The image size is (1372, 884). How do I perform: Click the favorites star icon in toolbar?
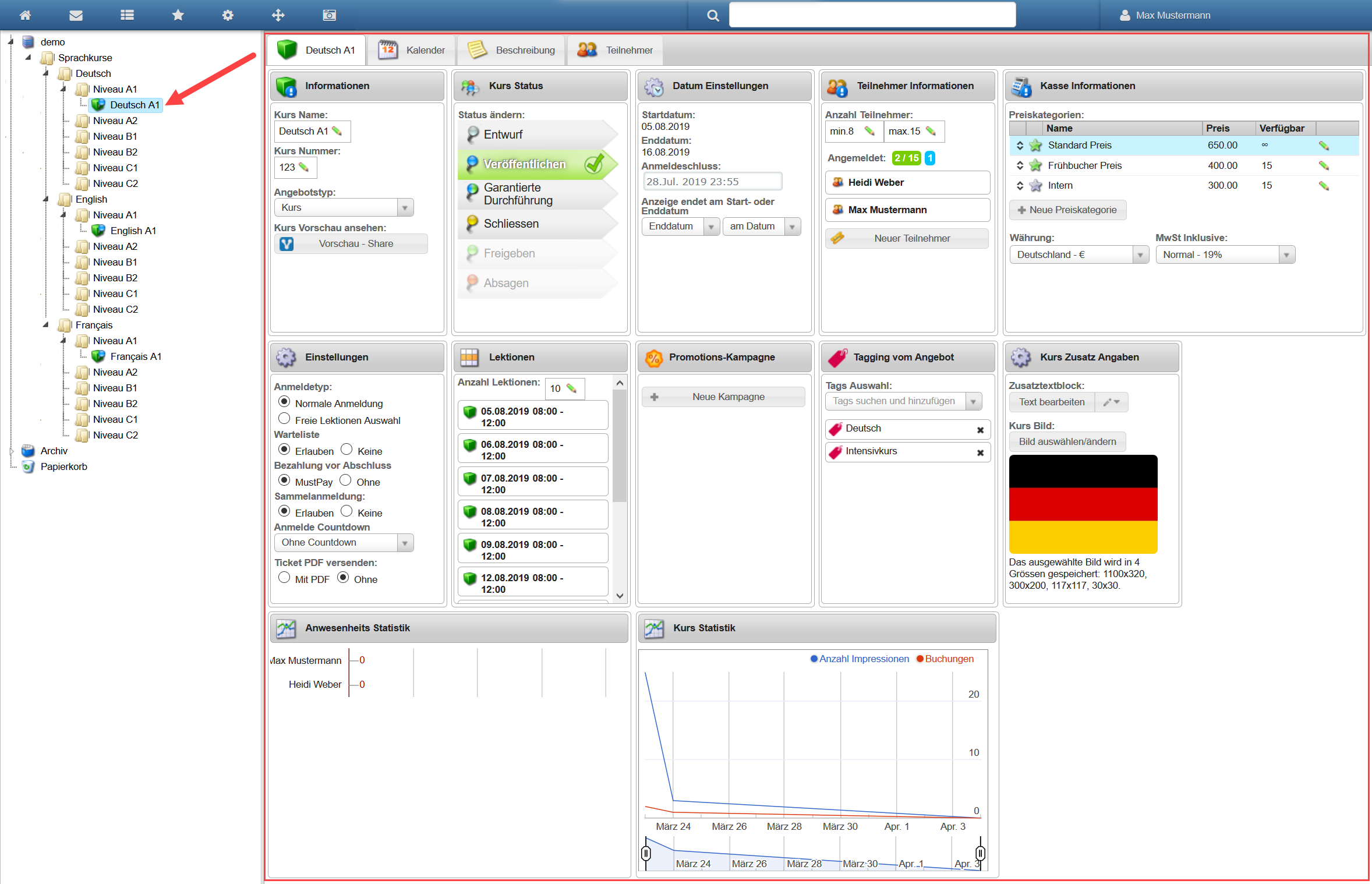tap(178, 15)
